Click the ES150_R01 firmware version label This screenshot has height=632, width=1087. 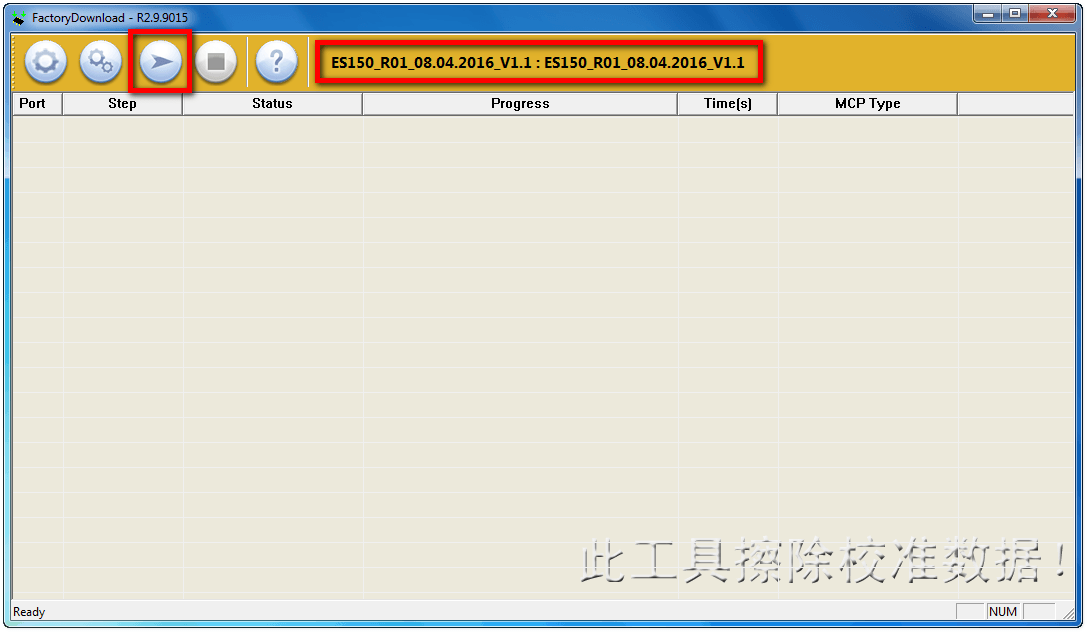coord(538,63)
